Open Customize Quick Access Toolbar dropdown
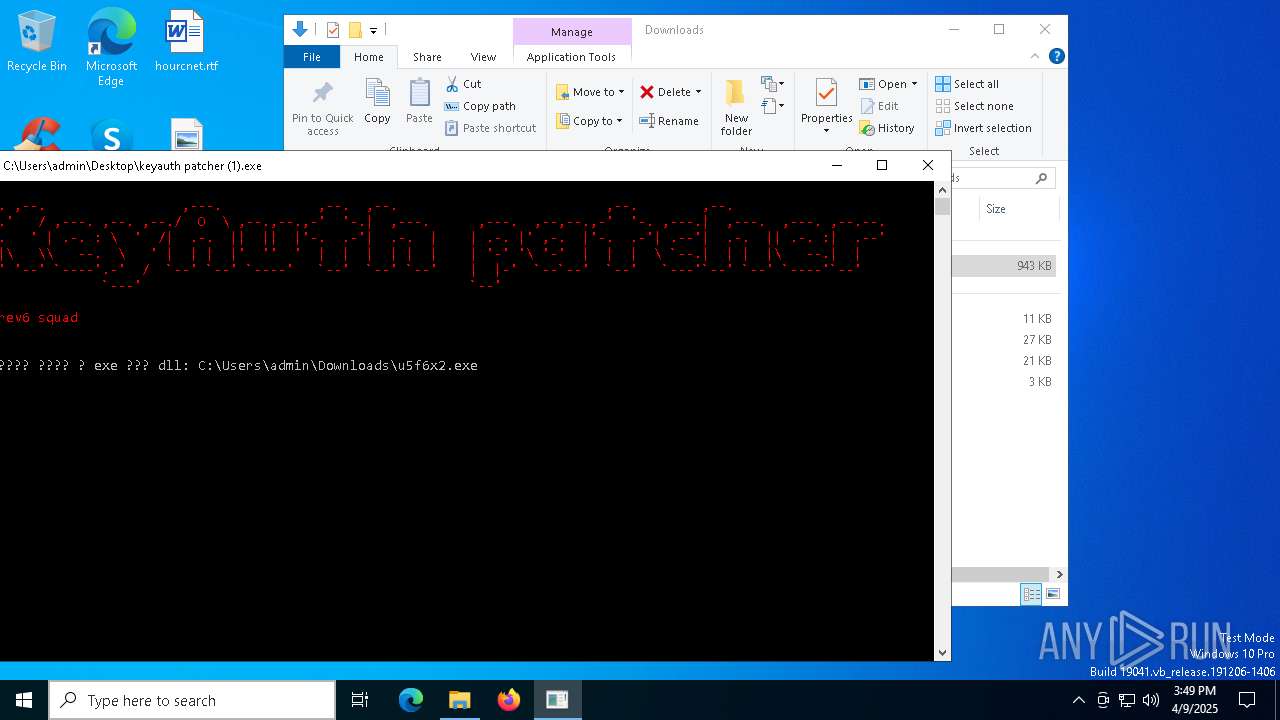Image resolution: width=1280 pixels, height=720 pixels. [x=373, y=31]
